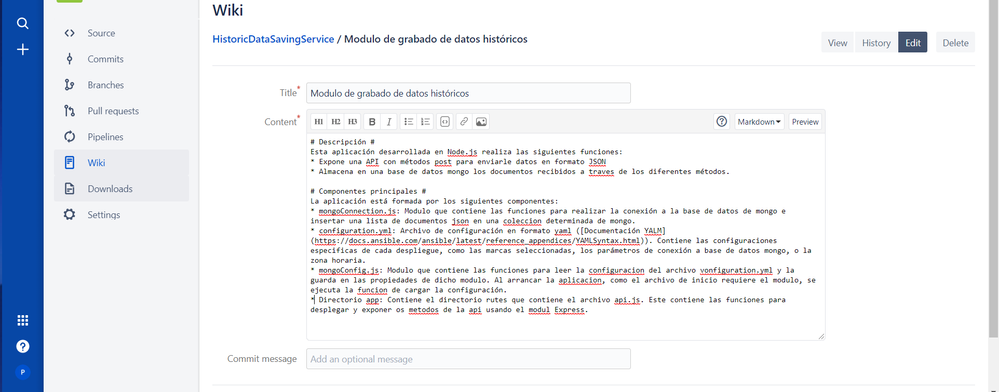Toggle italic formatting
Screen dimensions: 999x392
tap(389, 122)
